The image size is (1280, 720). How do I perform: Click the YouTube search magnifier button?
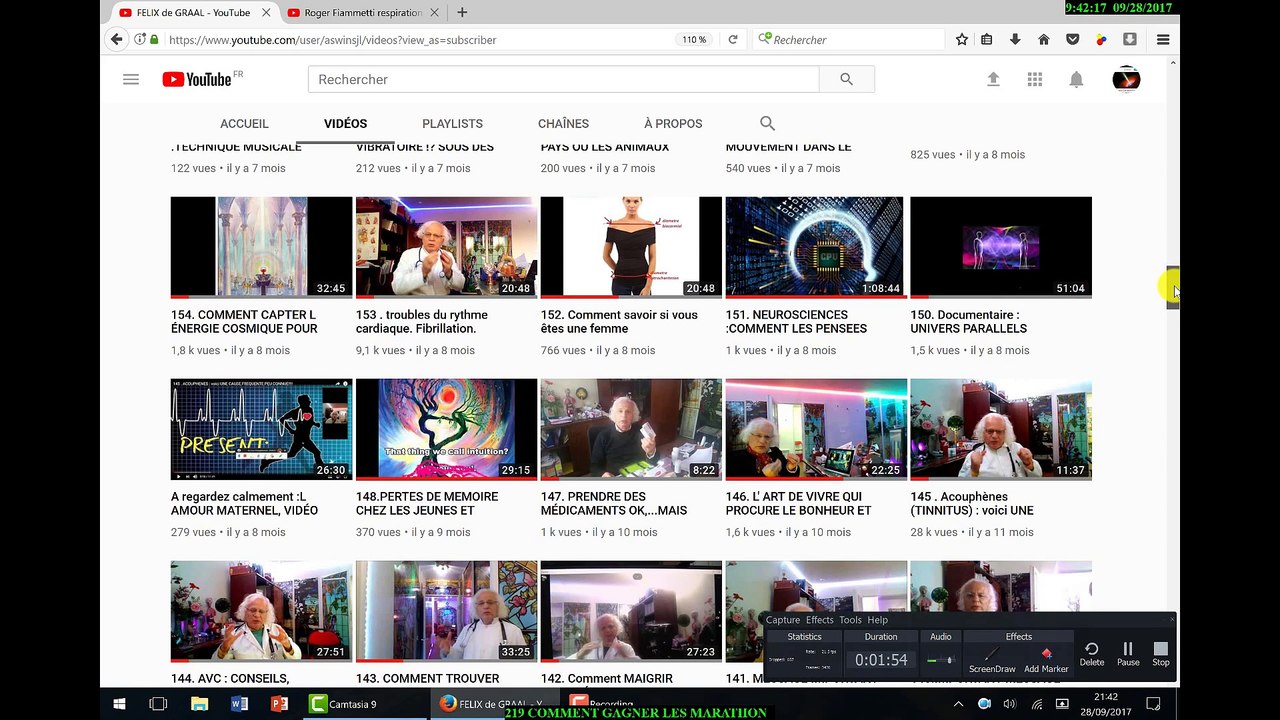(x=846, y=79)
